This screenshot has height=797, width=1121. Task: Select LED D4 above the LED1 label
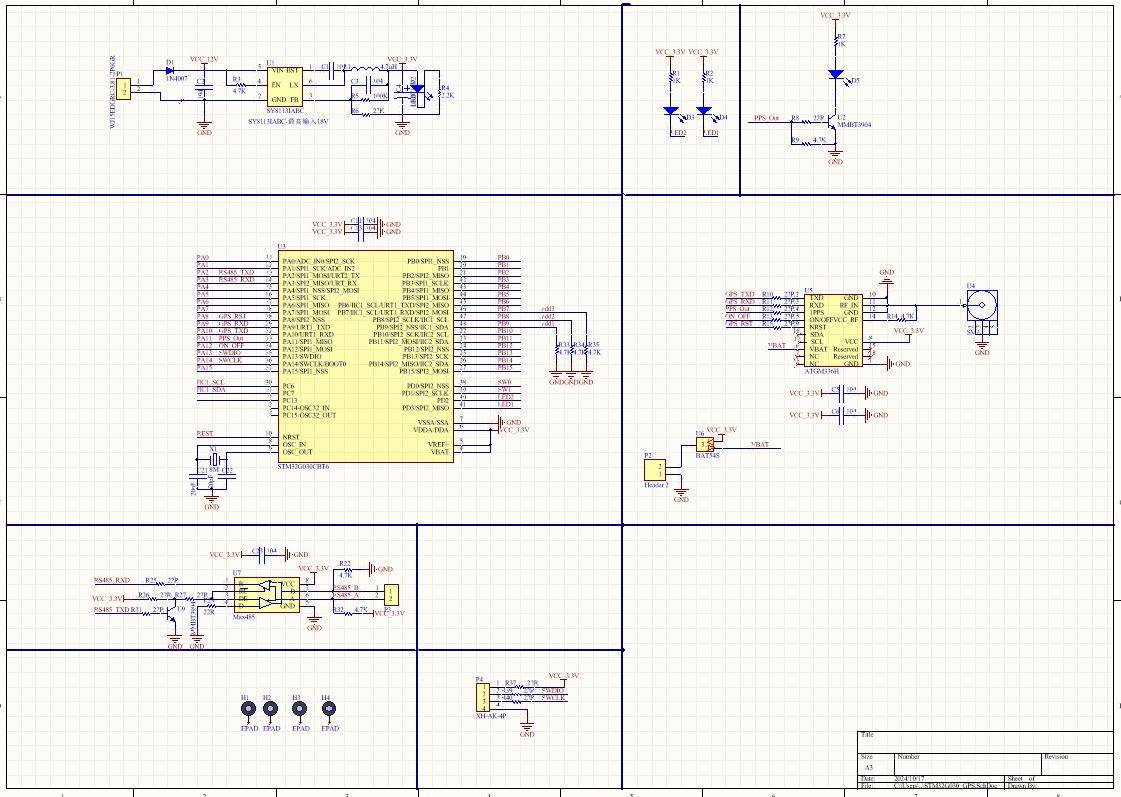click(704, 112)
